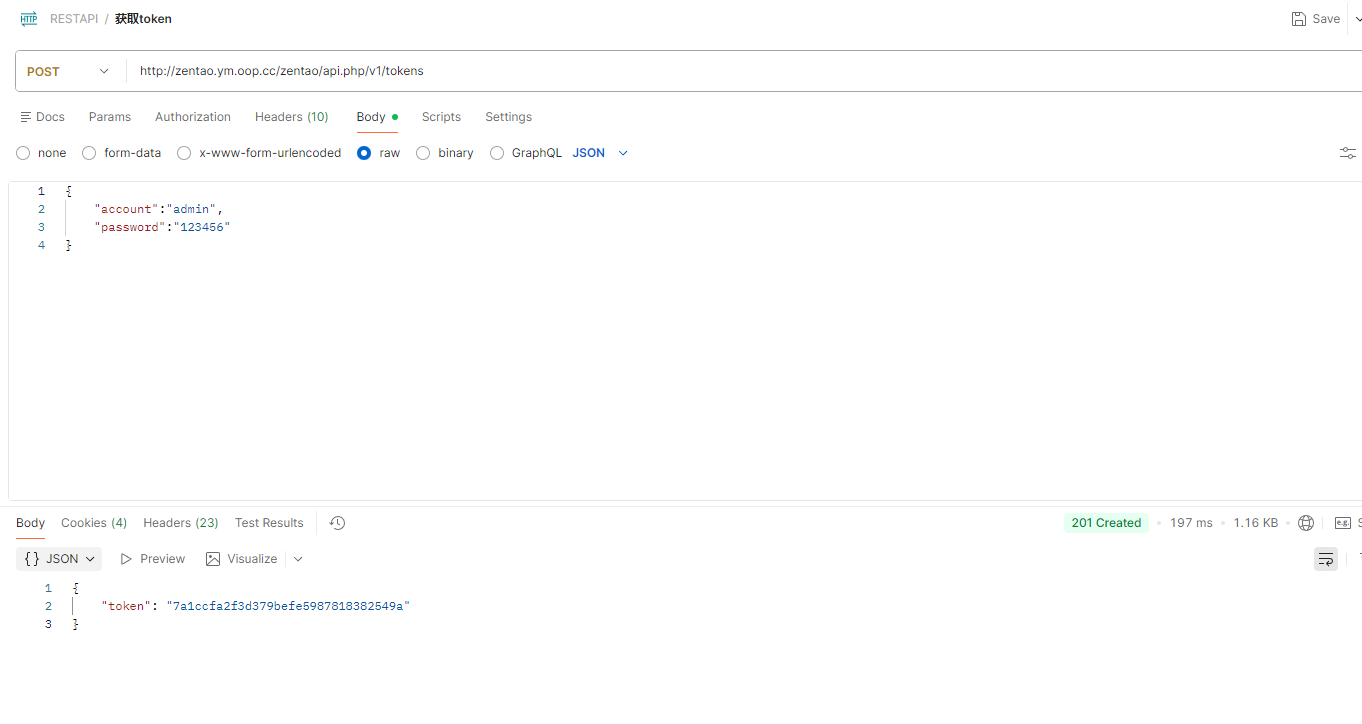
Task: Click the request URL input field
Action: [744, 71]
